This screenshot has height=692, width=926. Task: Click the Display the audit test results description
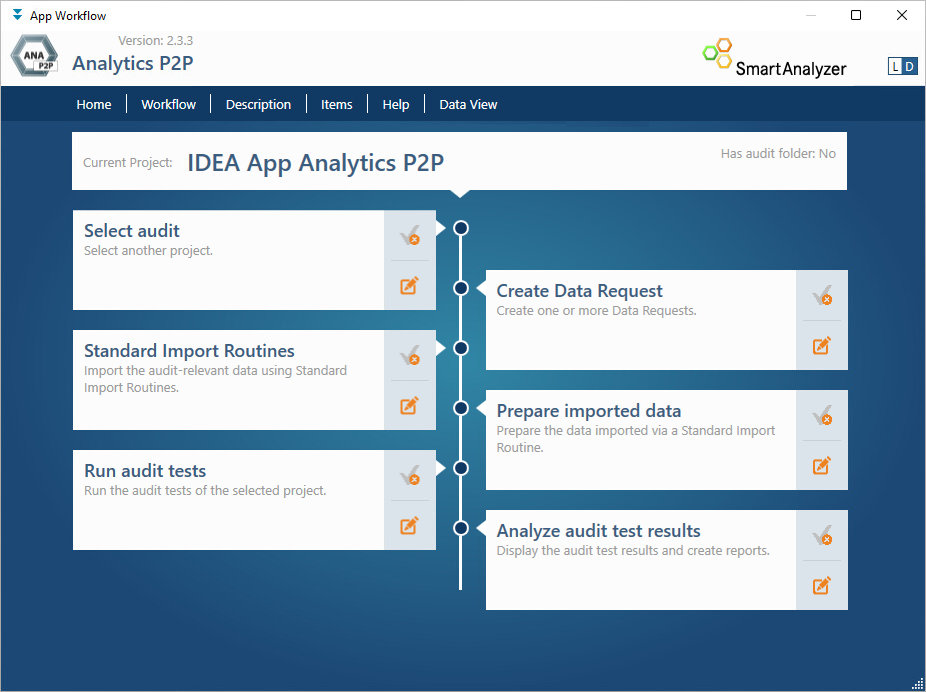[633, 551]
